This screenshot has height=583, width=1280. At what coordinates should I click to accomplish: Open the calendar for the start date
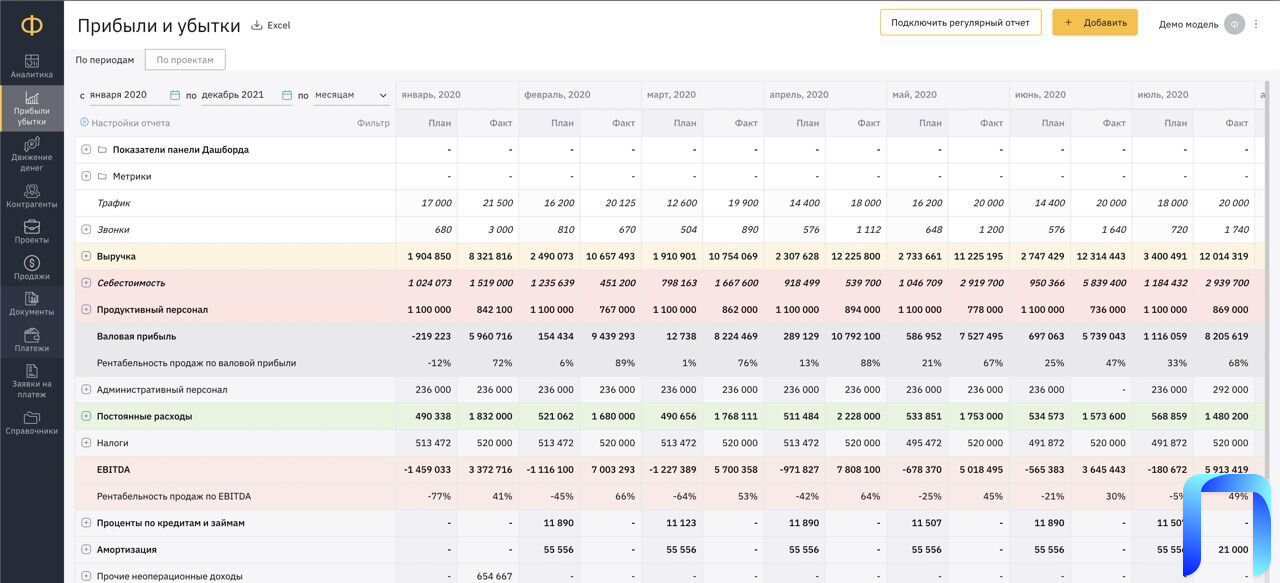click(175, 95)
